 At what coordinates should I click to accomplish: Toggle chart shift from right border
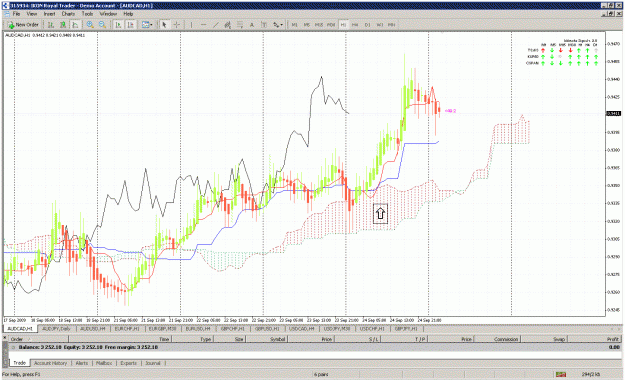coord(130,25)
